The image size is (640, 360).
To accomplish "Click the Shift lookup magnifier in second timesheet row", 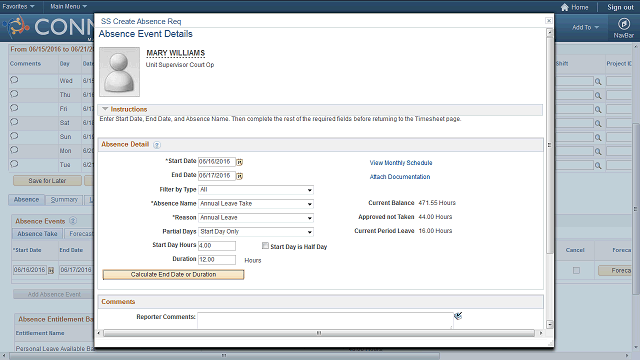I will point(598,96).
